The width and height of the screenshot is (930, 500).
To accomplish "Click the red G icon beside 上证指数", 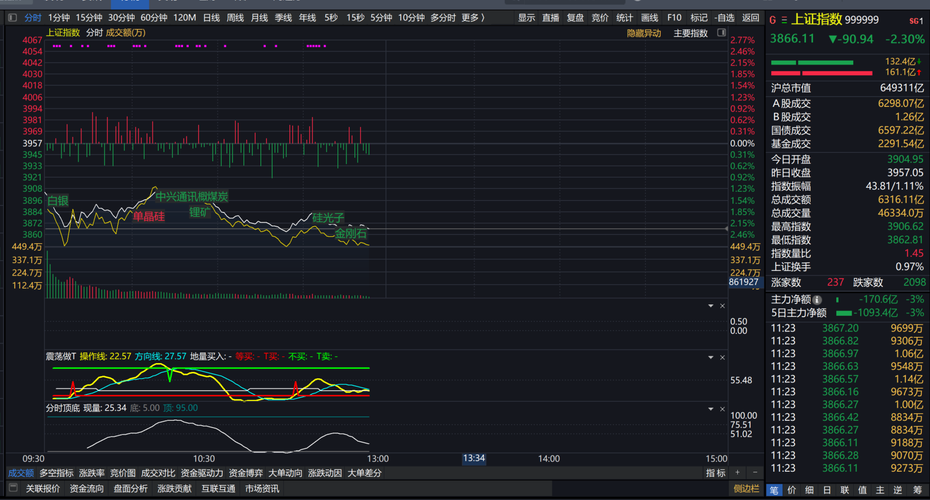I will [772, 20].
